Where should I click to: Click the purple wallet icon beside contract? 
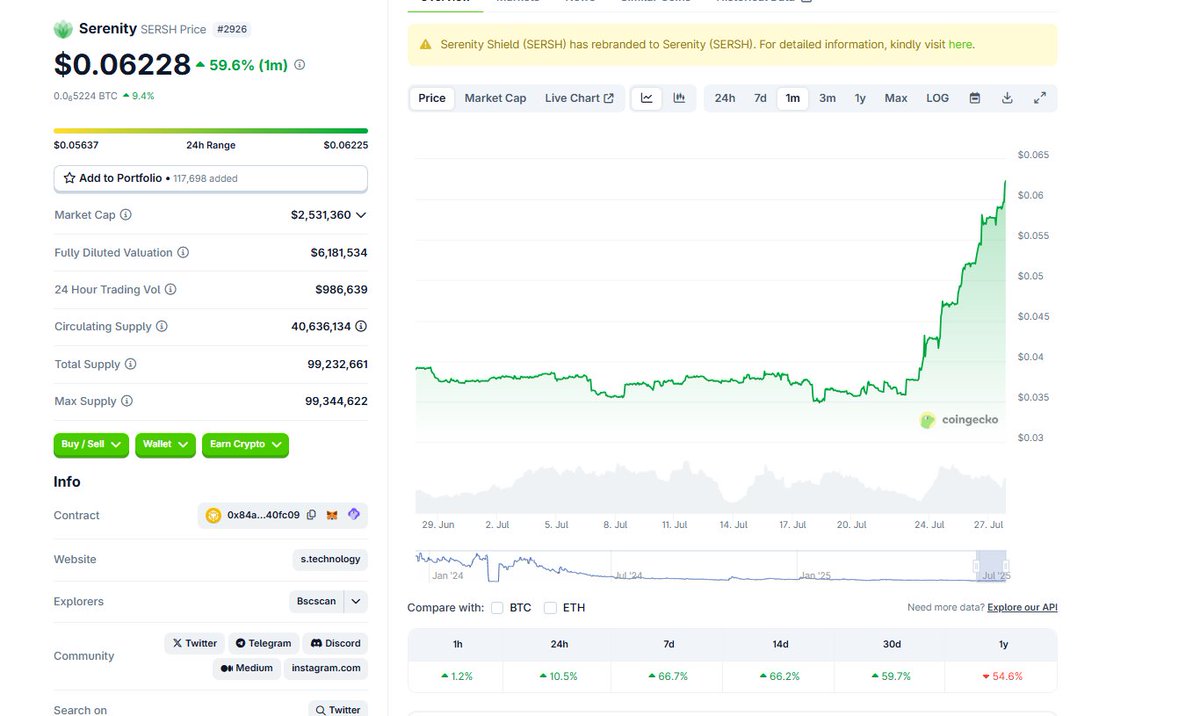click(354, 515)
